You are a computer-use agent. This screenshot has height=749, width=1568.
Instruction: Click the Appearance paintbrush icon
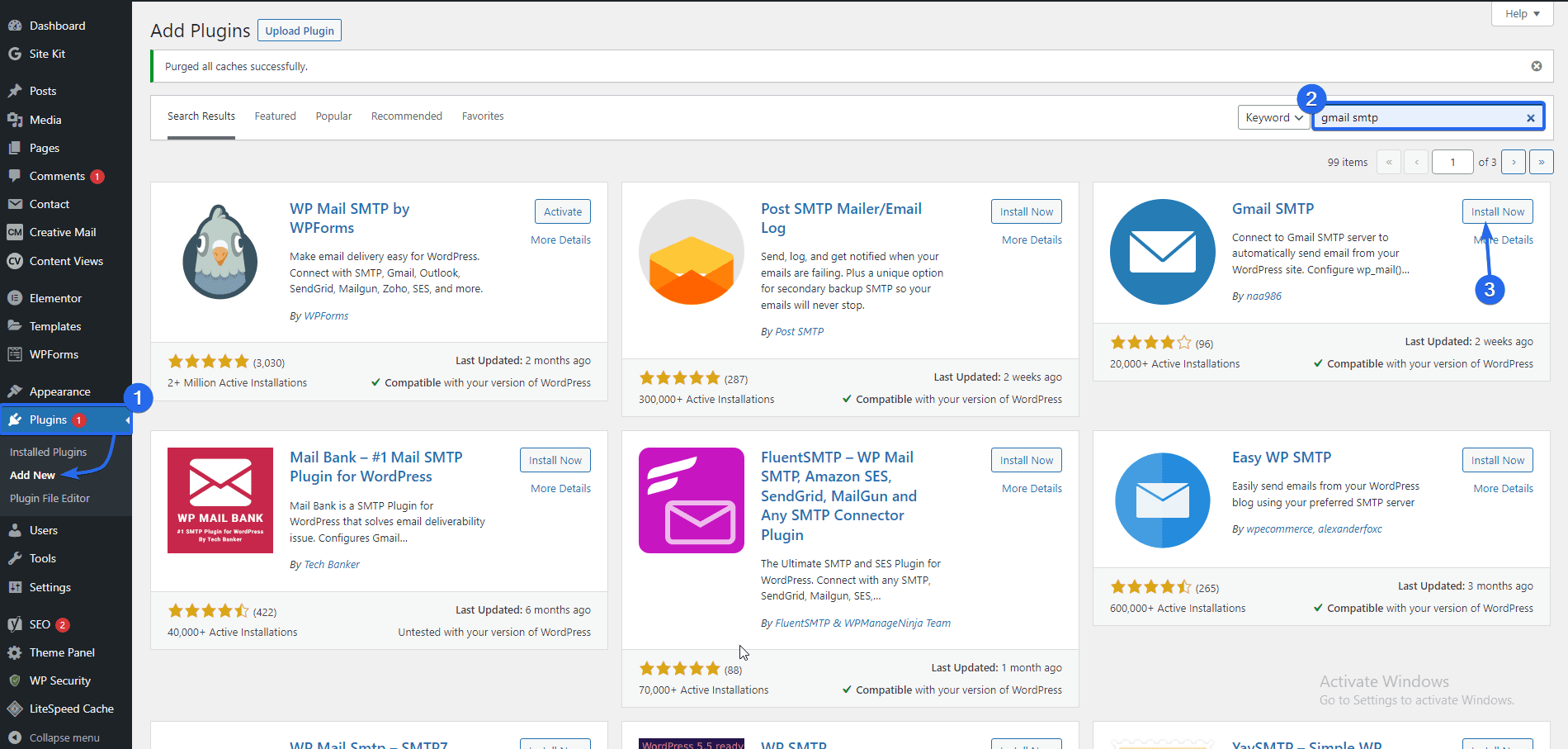pos(15,391)
